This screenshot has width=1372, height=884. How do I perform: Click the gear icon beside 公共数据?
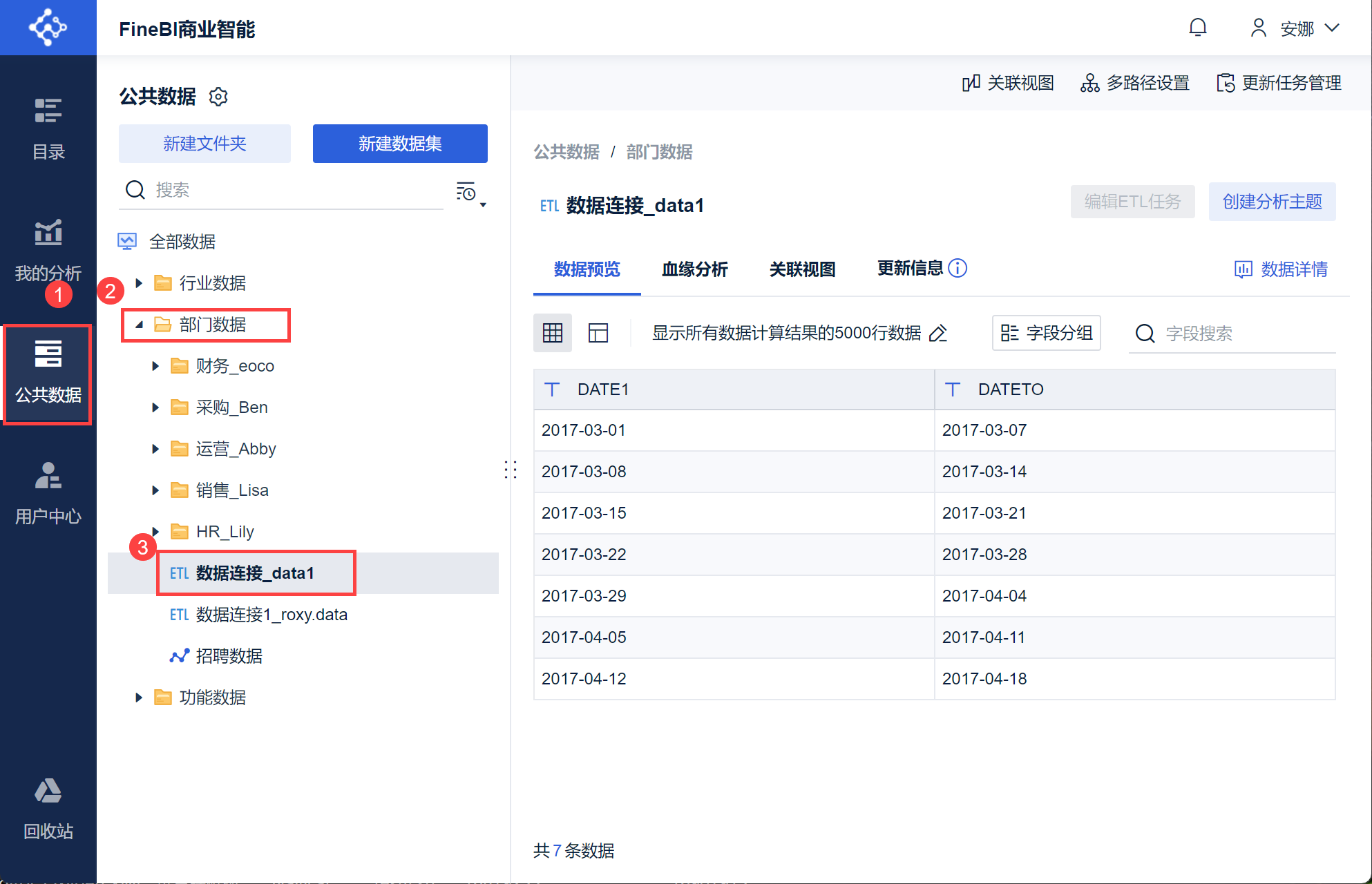click(218, 97)
